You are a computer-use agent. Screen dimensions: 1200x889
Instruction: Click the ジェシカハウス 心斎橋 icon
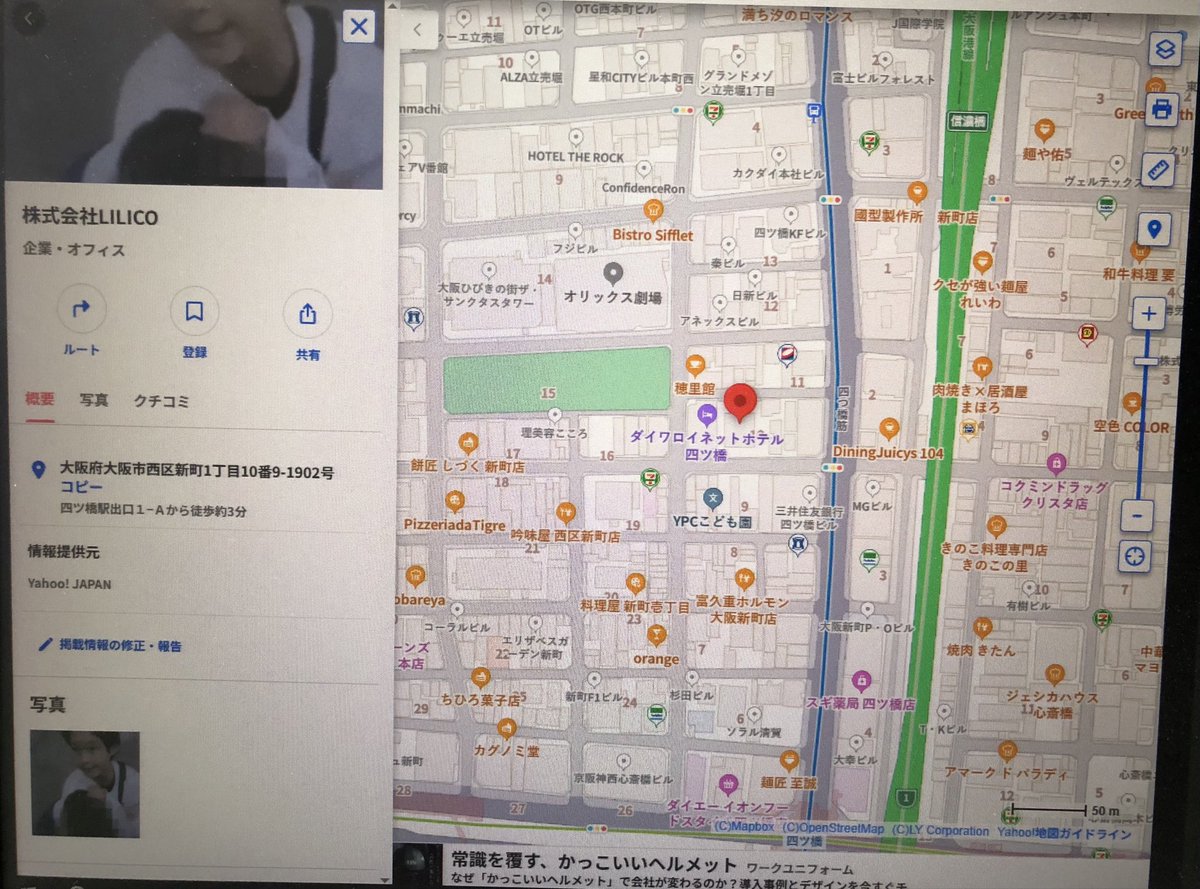pyautogui.click(x=1054, y=674)
